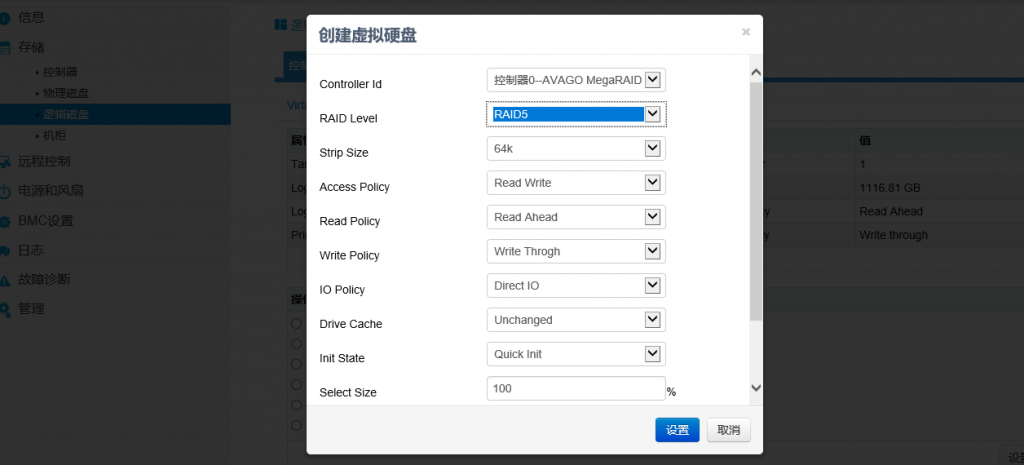Open the Strip Size dropdown set to 64k
This screenshot has width=1024, height=465.
point(575,149)
